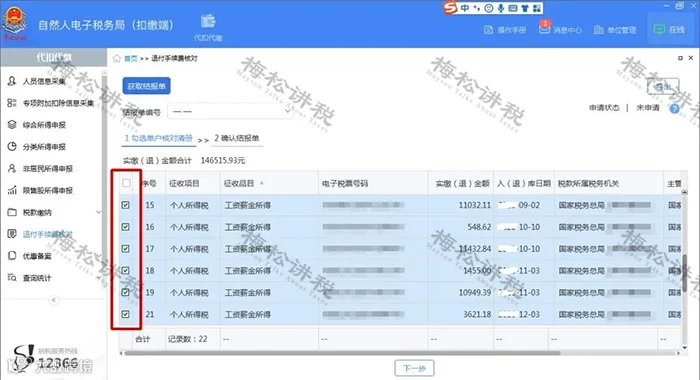Open 综合所得申报 in the sidebar
The height and width of the screenshot is (380, 700).
(x=44, y=125)
